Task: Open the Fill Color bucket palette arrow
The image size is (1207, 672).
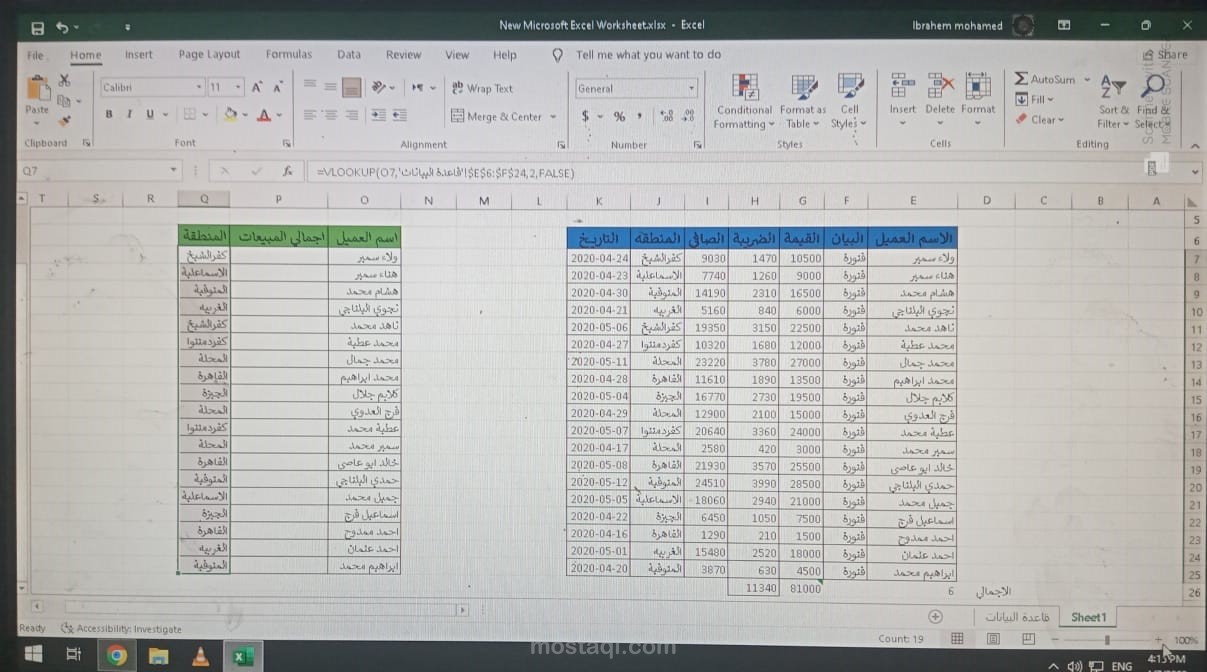Action: (x=245, y=116)
